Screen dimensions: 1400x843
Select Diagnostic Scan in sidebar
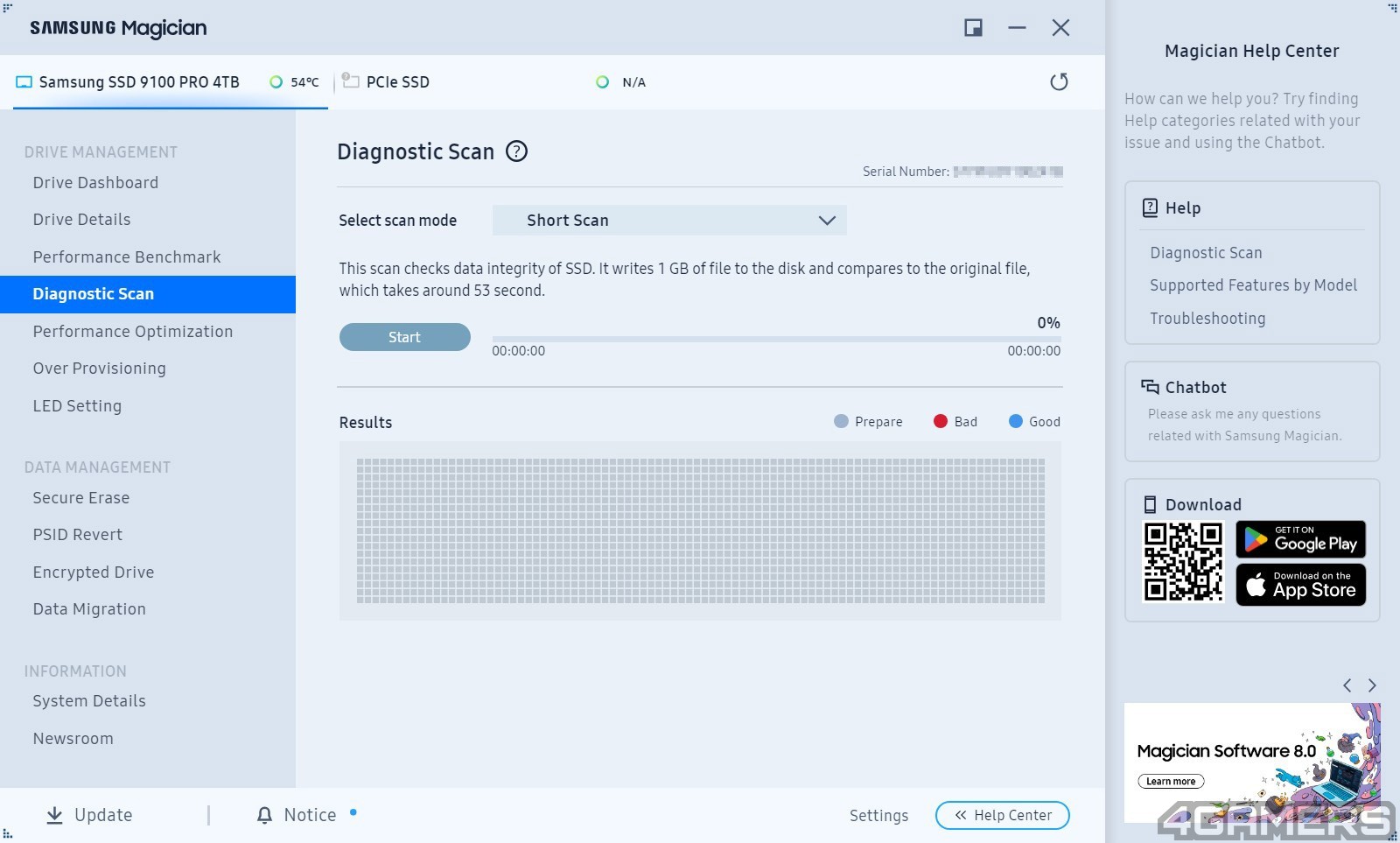pos(148,294)
